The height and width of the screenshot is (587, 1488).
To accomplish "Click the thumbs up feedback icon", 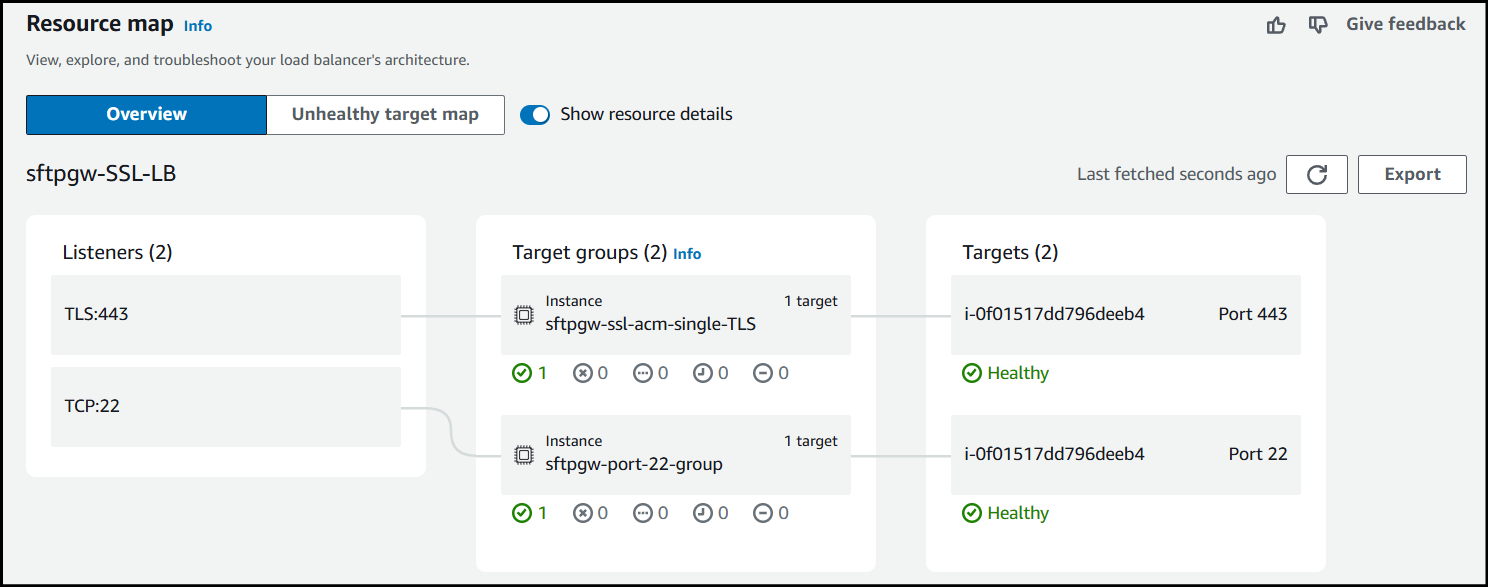I will [1276, 25].
